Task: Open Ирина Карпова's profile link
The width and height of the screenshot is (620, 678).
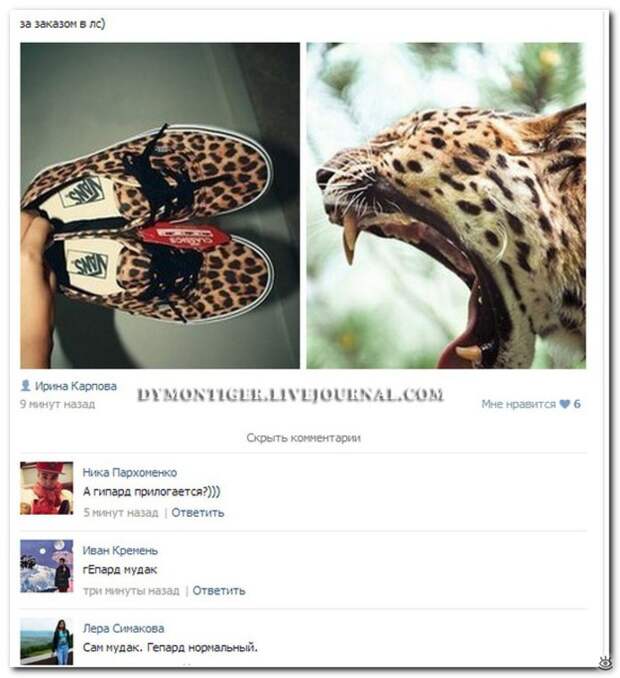Action: (x=76, y=386)
